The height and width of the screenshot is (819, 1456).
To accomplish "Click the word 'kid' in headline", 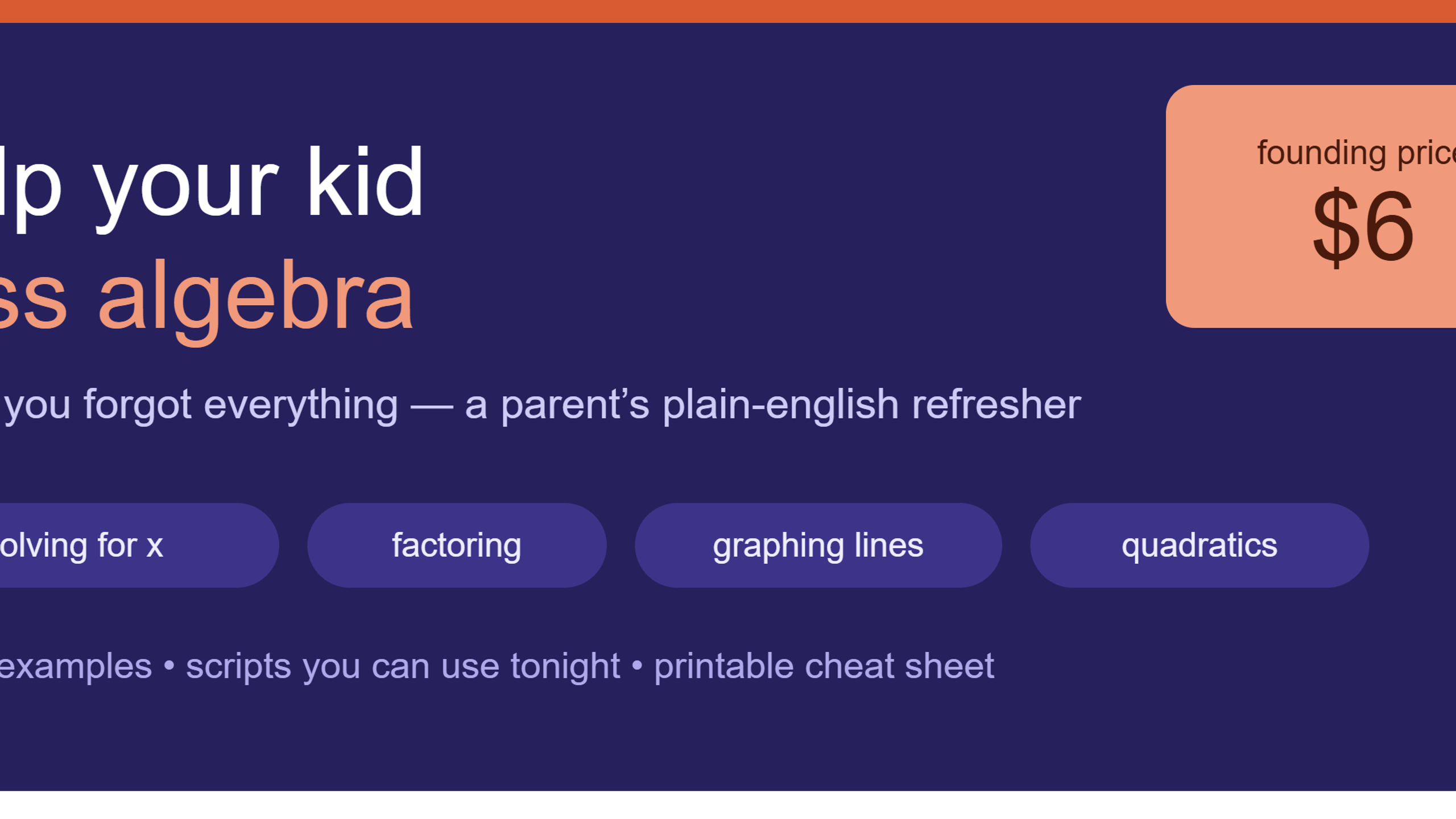I will 365,182.
